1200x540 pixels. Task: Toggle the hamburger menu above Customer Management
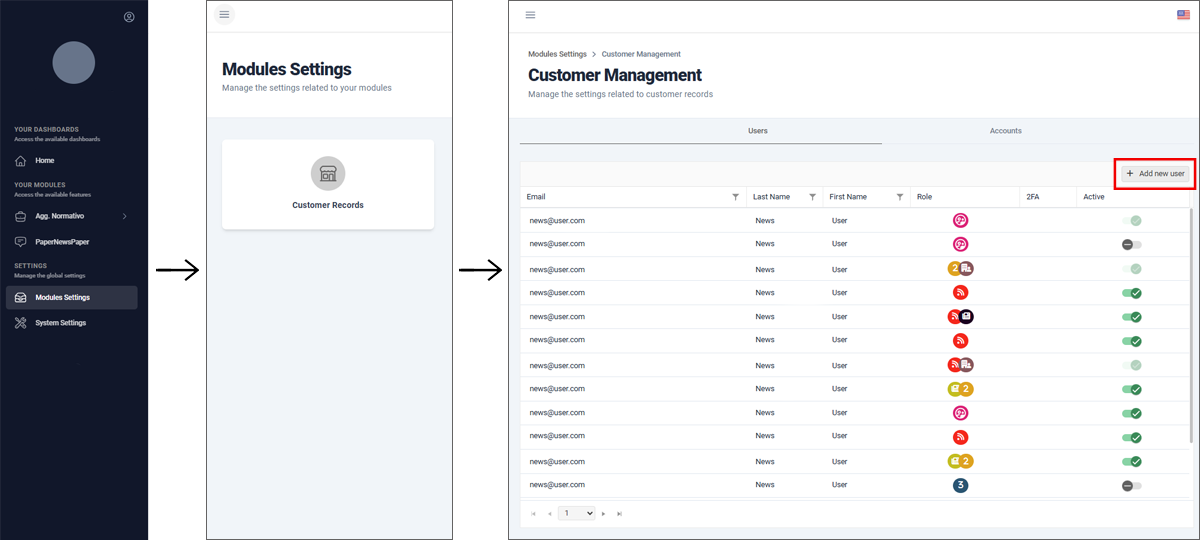[x=530, y=15]
